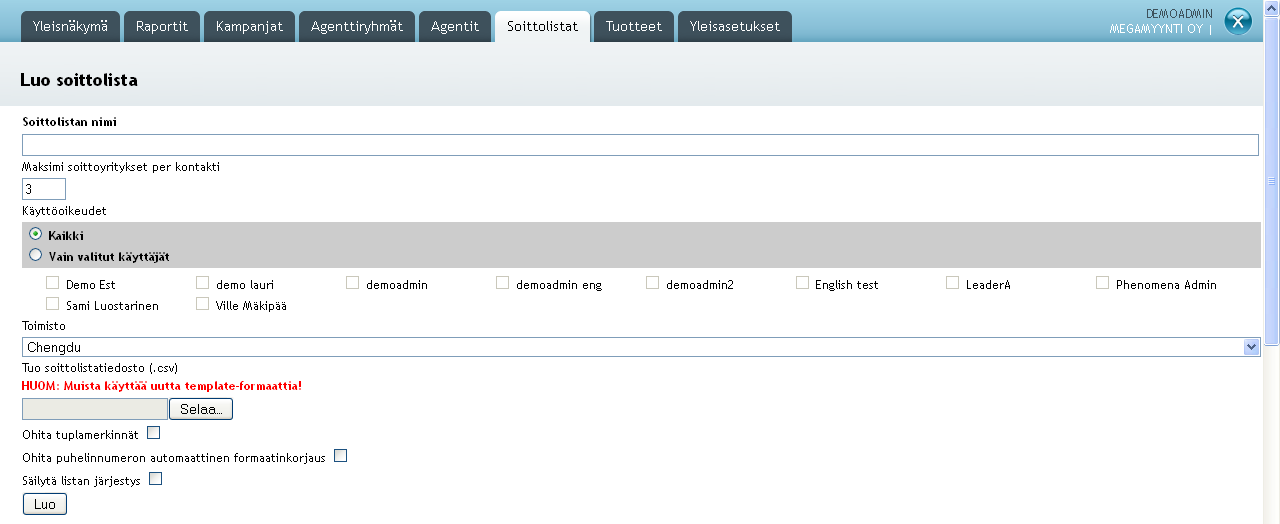Check the Sami Luostarinen checkbox
Screen dimensions: 1280x524
coord(53,304)
